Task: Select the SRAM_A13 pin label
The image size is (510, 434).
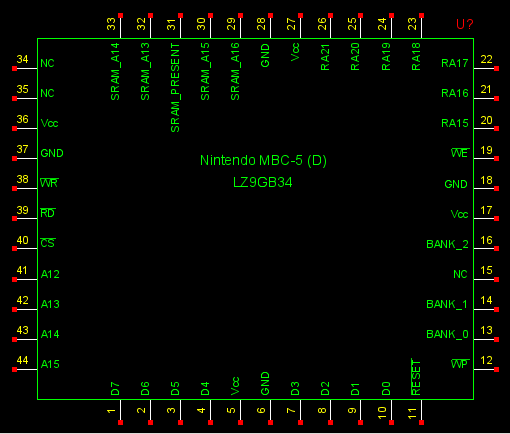Action: pos(145,72)
